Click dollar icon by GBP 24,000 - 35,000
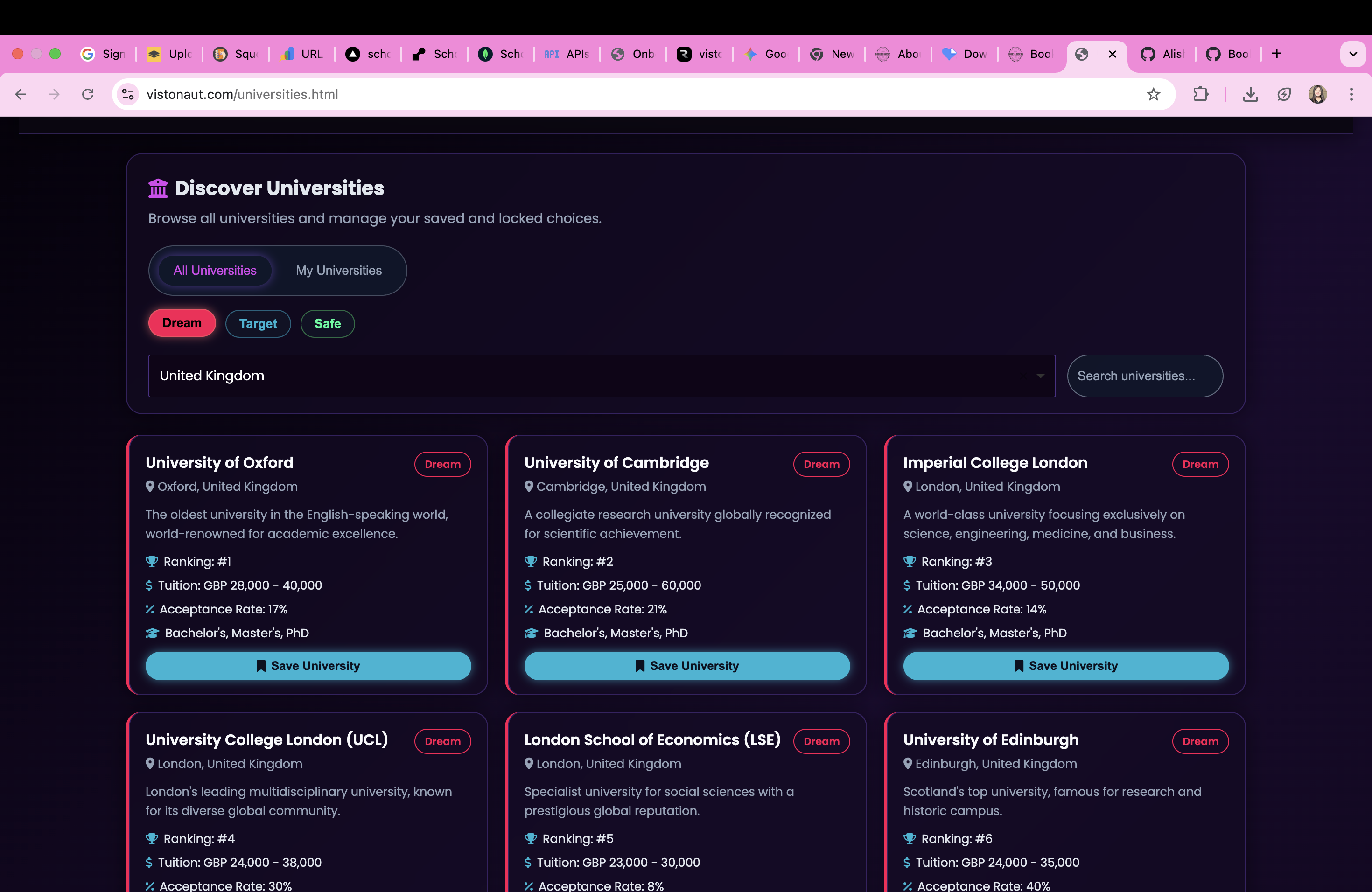The image size is (1372, 892). click(x=907, y=863)
